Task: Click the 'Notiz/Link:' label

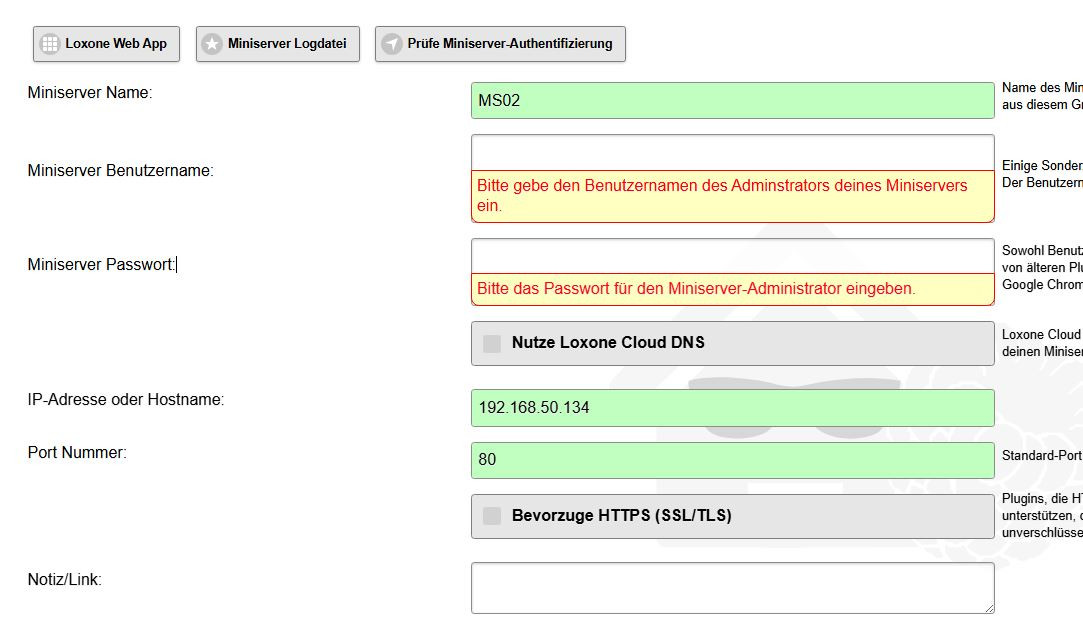Action: pyautogui.click(x=64, y=579)
